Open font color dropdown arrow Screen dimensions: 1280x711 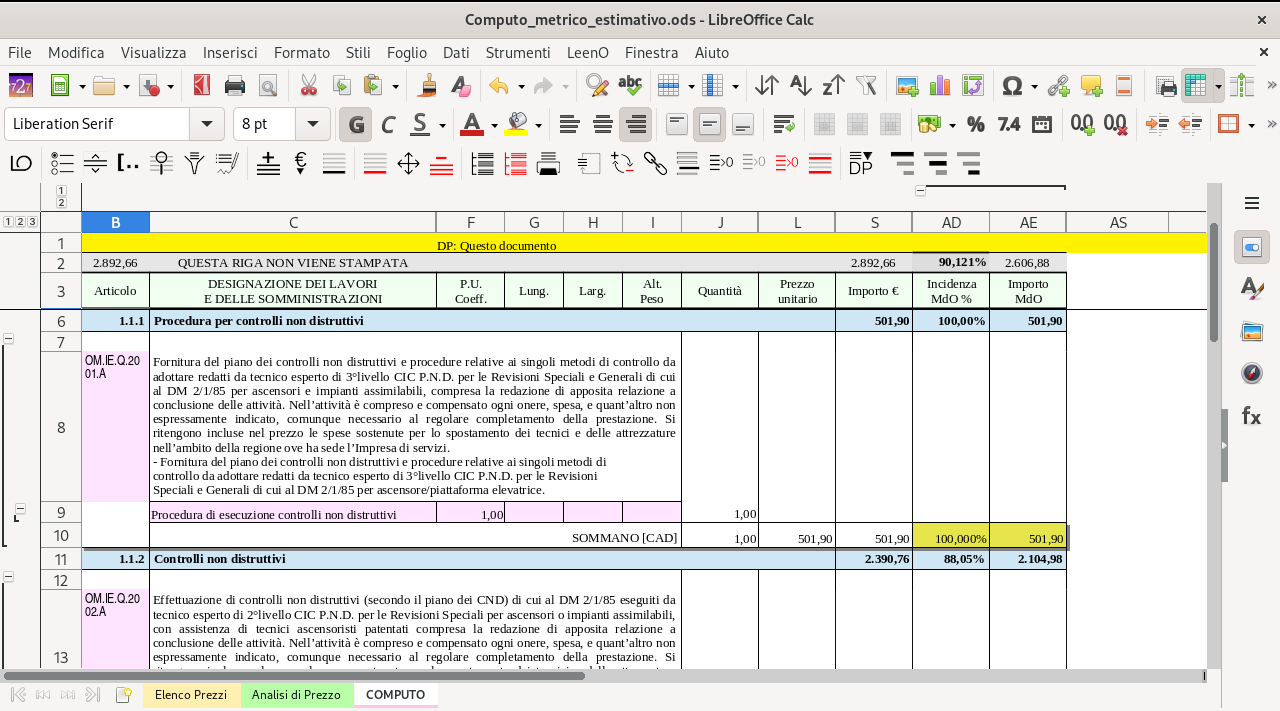tap(493, 125)
